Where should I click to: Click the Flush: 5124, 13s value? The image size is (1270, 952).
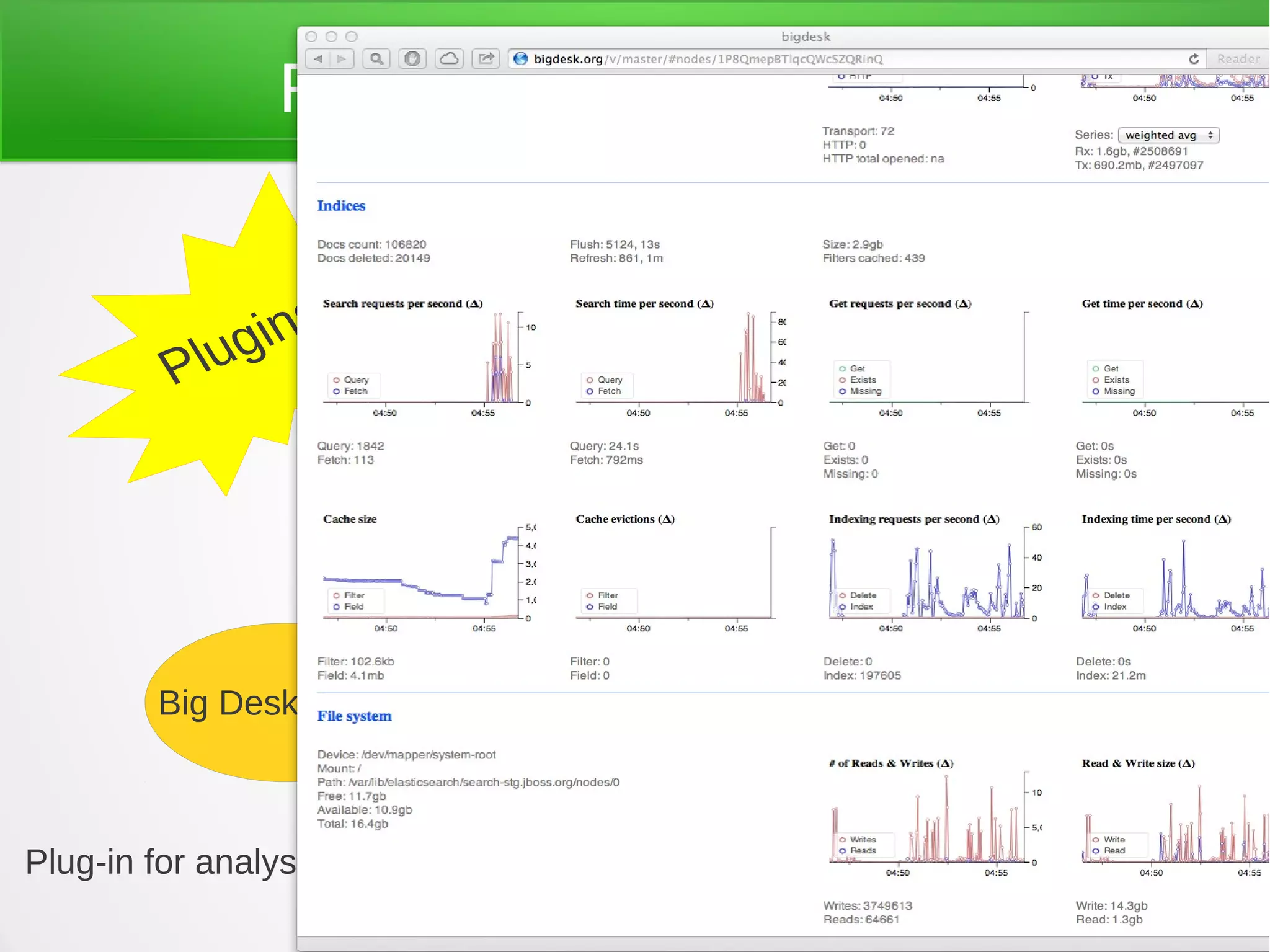coord(615,244)
